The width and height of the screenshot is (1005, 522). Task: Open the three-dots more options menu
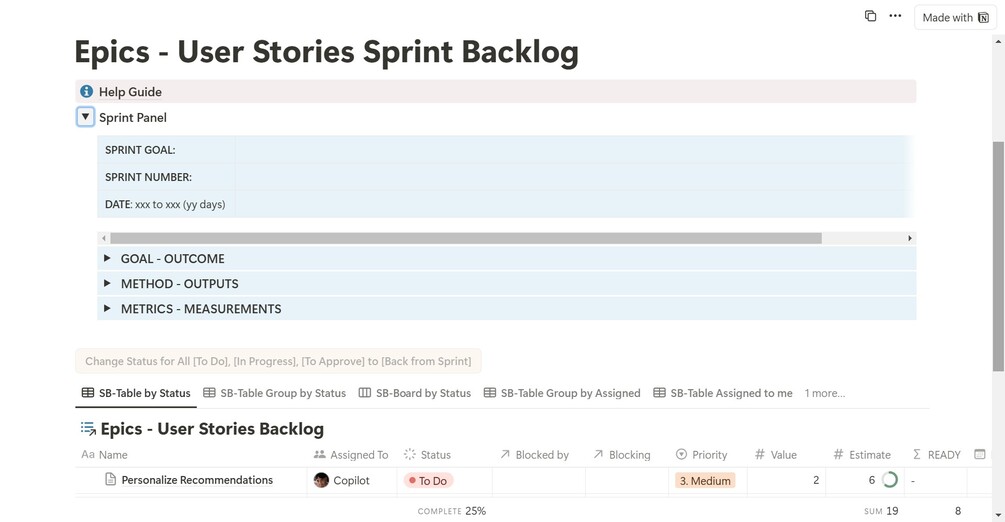point(895,16)
